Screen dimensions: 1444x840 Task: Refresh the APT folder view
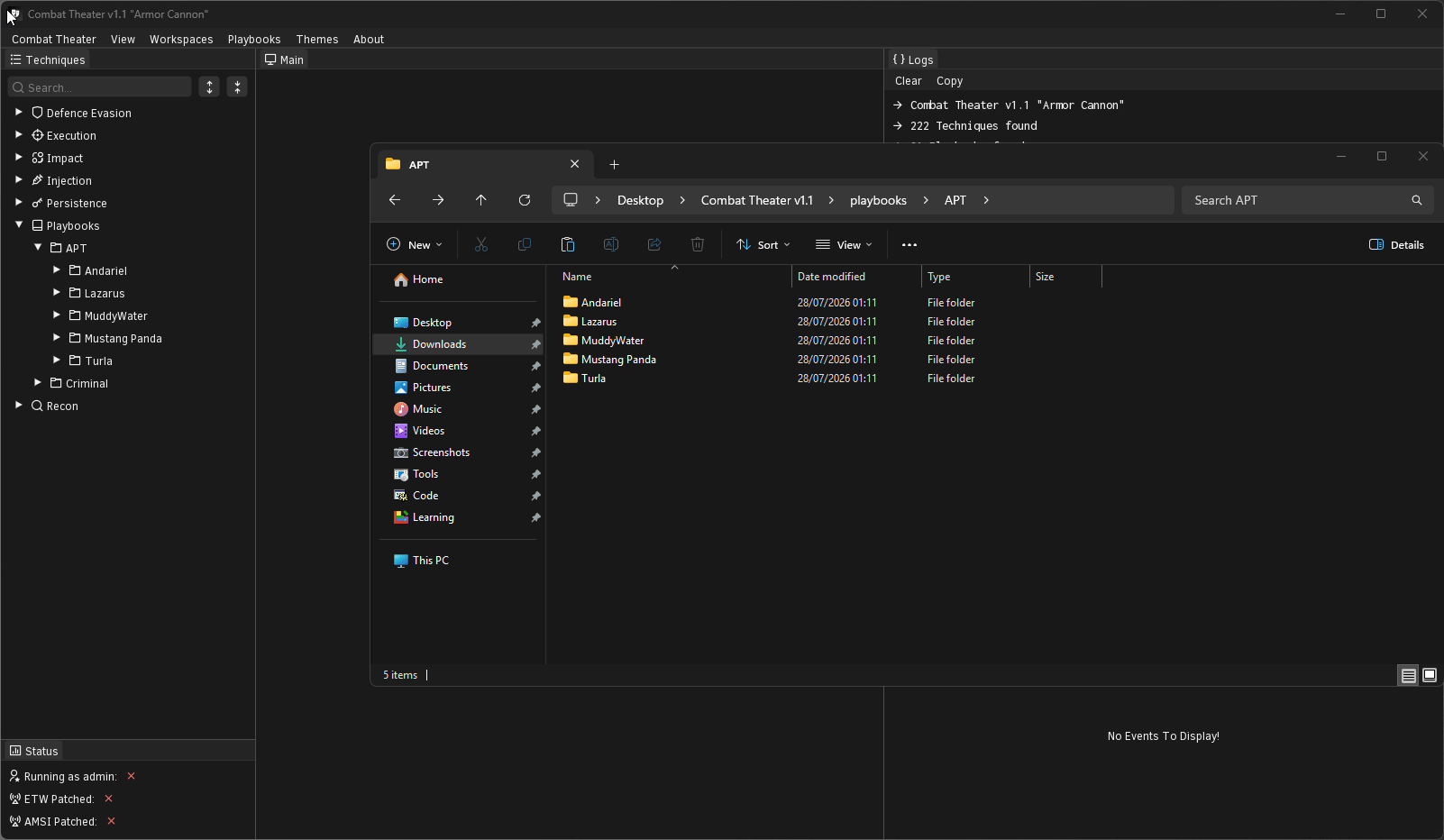coord(525,200)
